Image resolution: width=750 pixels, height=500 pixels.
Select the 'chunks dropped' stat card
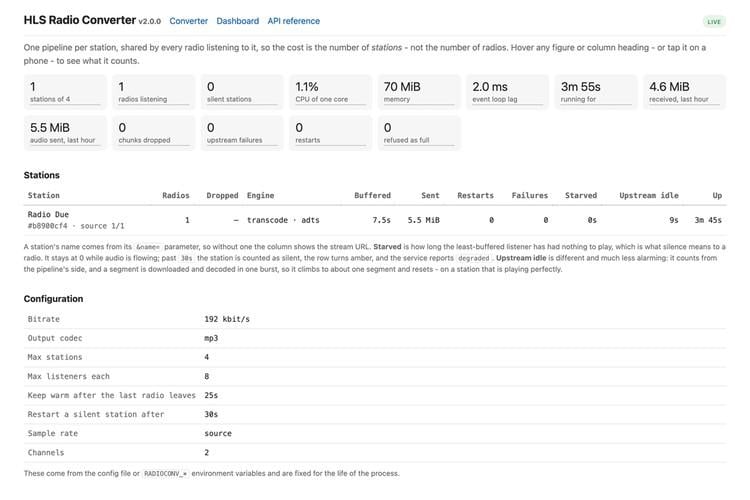coord(154,133)
